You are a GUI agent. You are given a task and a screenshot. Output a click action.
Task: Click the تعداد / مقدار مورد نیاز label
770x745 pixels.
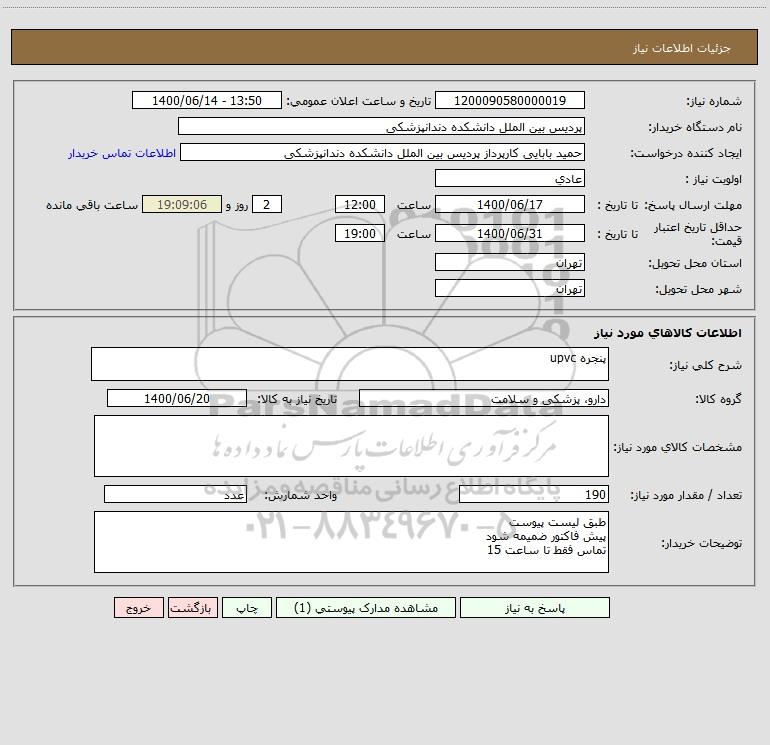(x=686, y=496)
